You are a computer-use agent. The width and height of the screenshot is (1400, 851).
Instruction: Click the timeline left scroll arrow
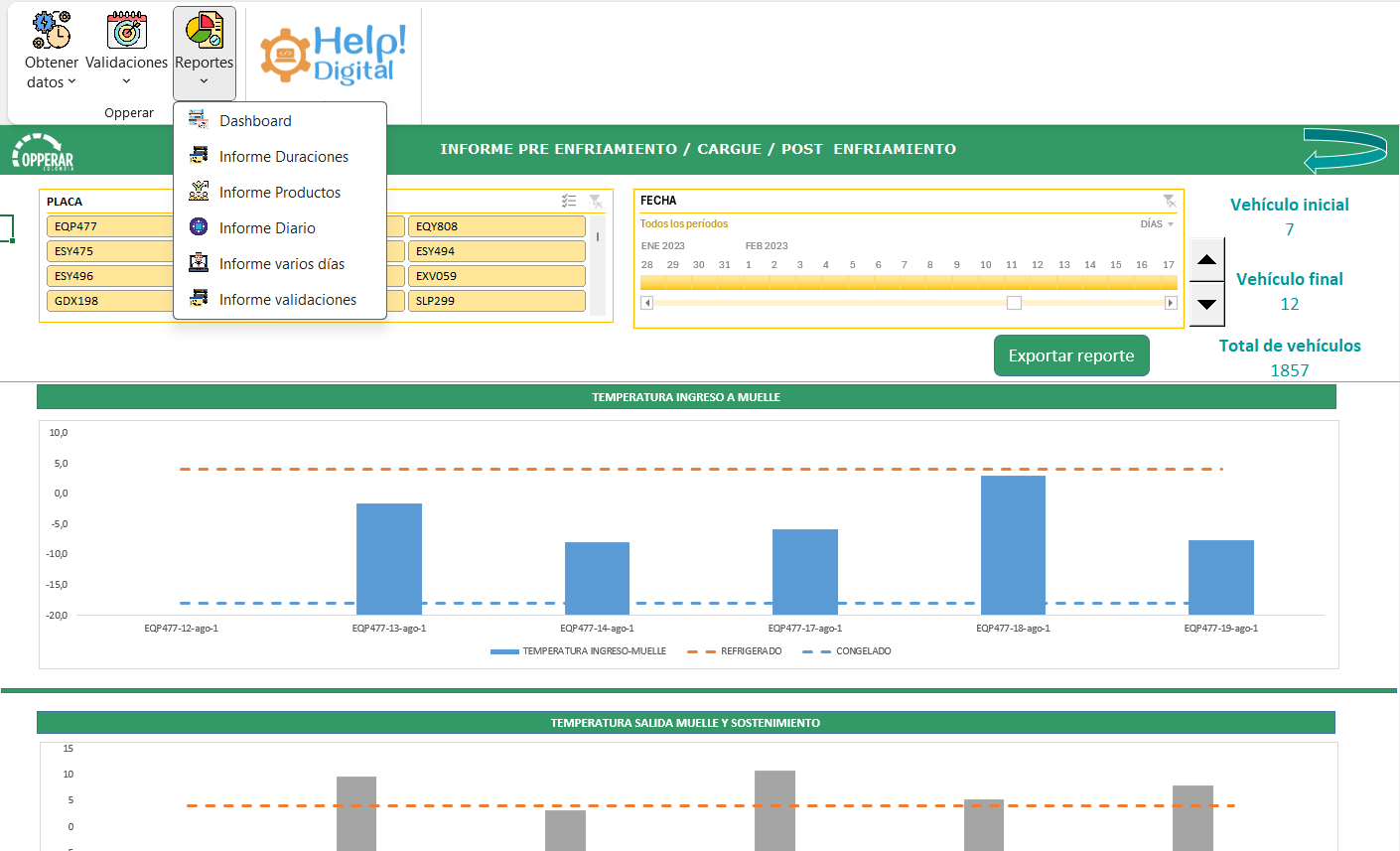647,303
